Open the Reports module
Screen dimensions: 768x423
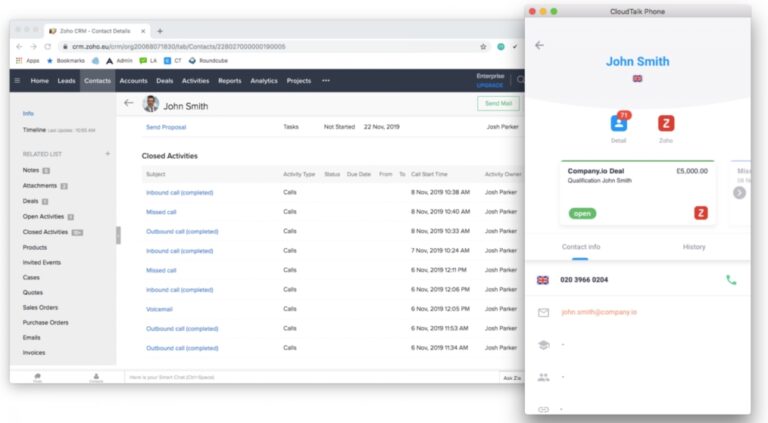230,81
